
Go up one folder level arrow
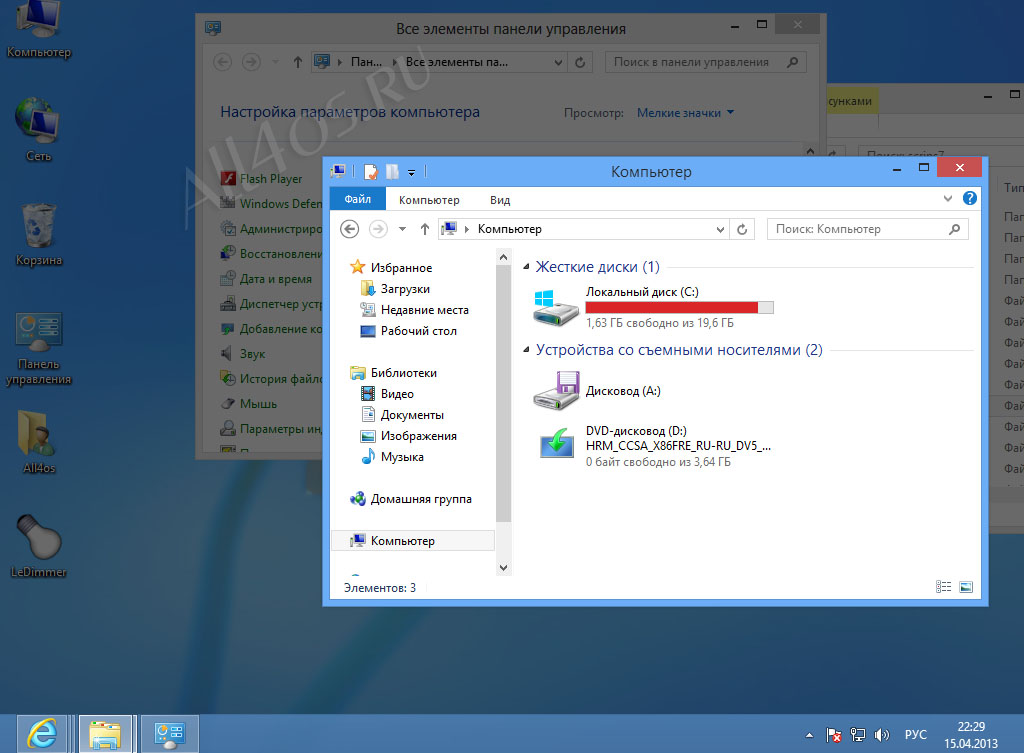424,229
